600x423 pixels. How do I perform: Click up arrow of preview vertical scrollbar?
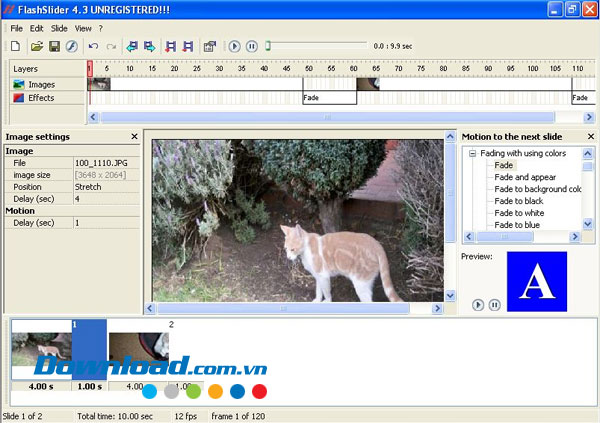(x=450, y=136)
